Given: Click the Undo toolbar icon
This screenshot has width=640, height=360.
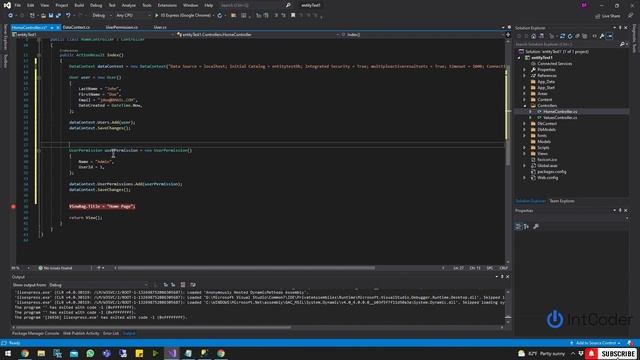Looking at the screenshot, I should pos(68,16).
